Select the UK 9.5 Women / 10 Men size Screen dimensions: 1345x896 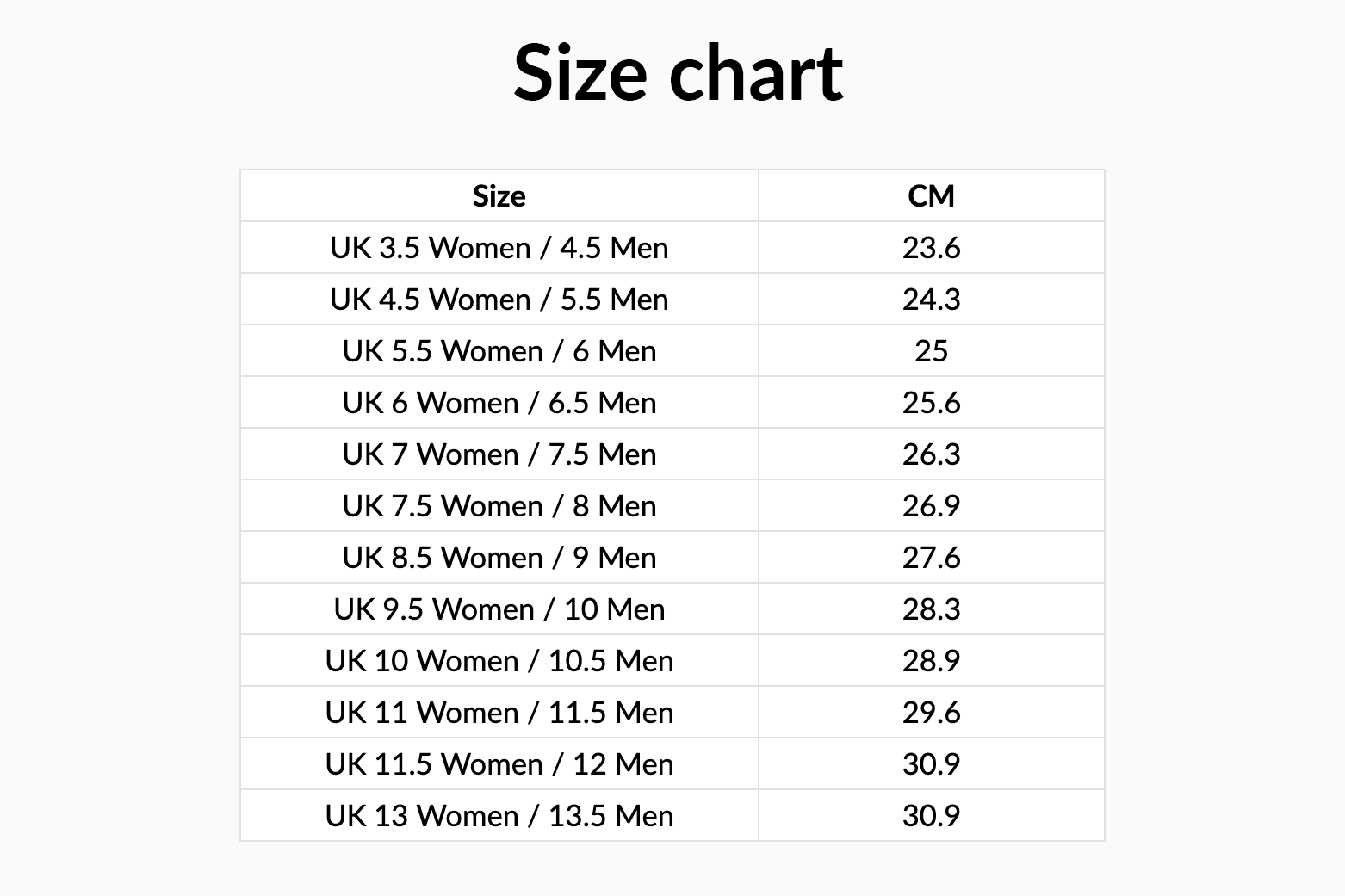(499, 609)
